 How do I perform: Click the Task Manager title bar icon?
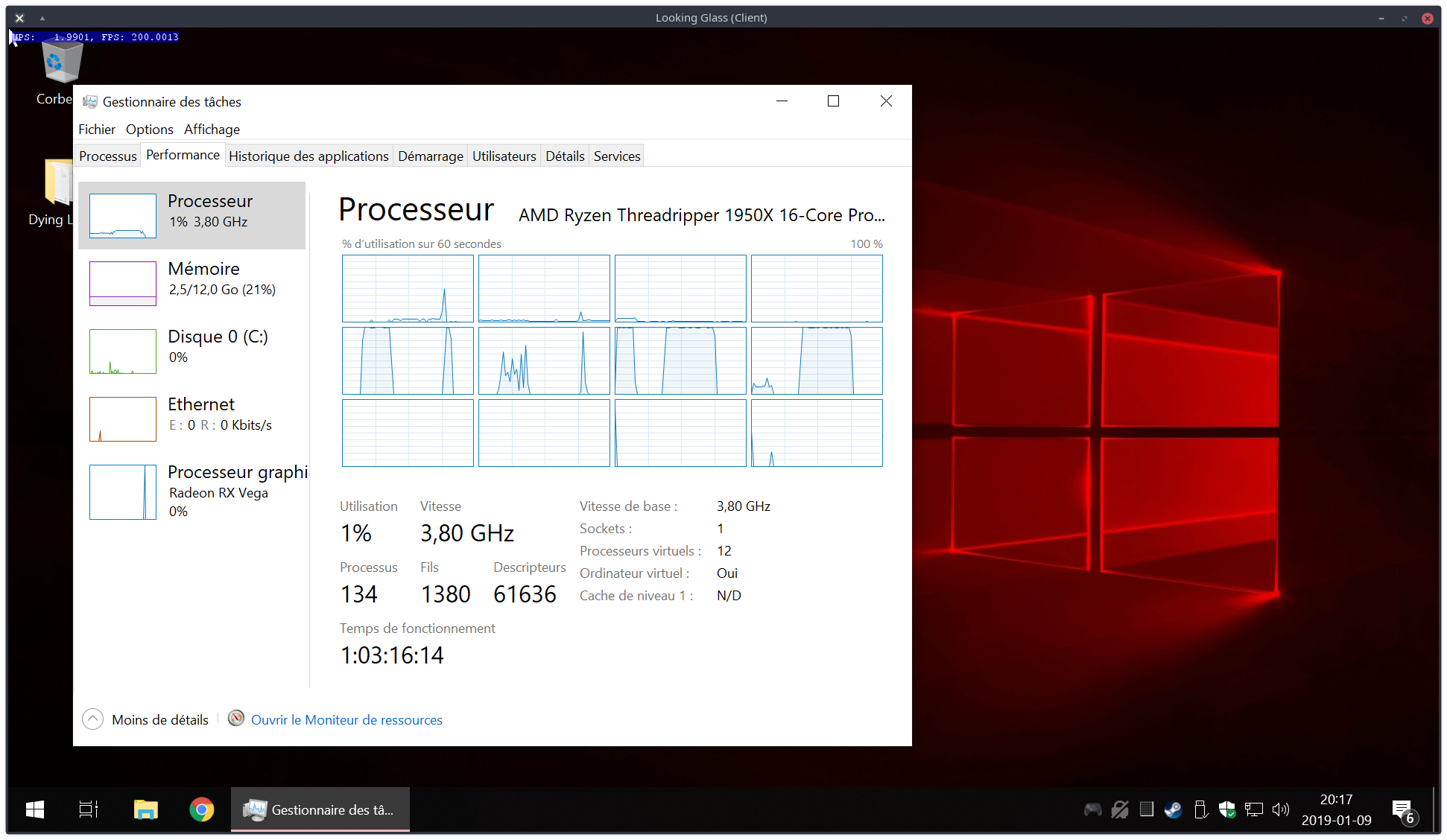click(x=90, y=101)
